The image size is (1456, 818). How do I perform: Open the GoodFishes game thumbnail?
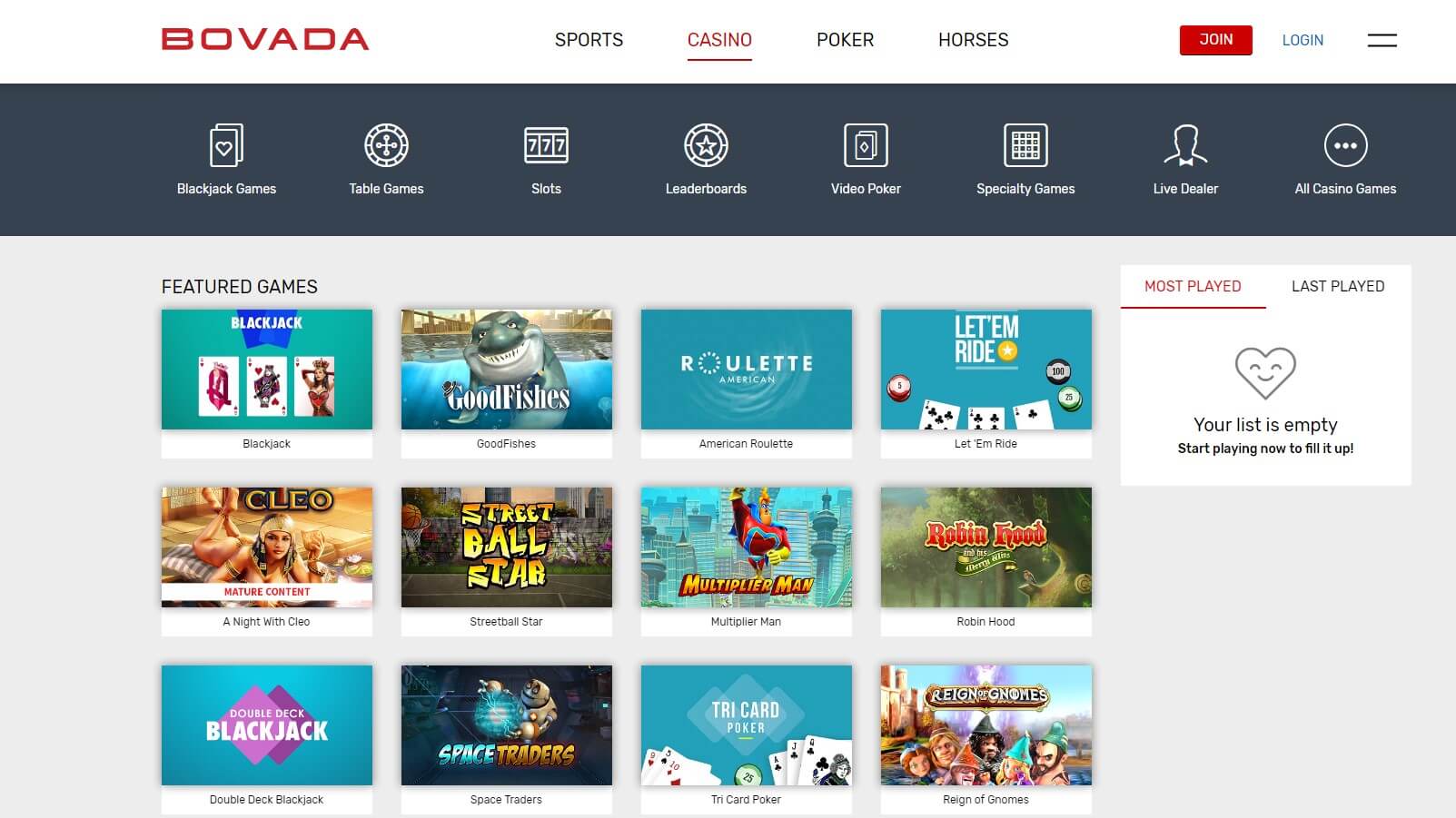click(x=506, y=370)
